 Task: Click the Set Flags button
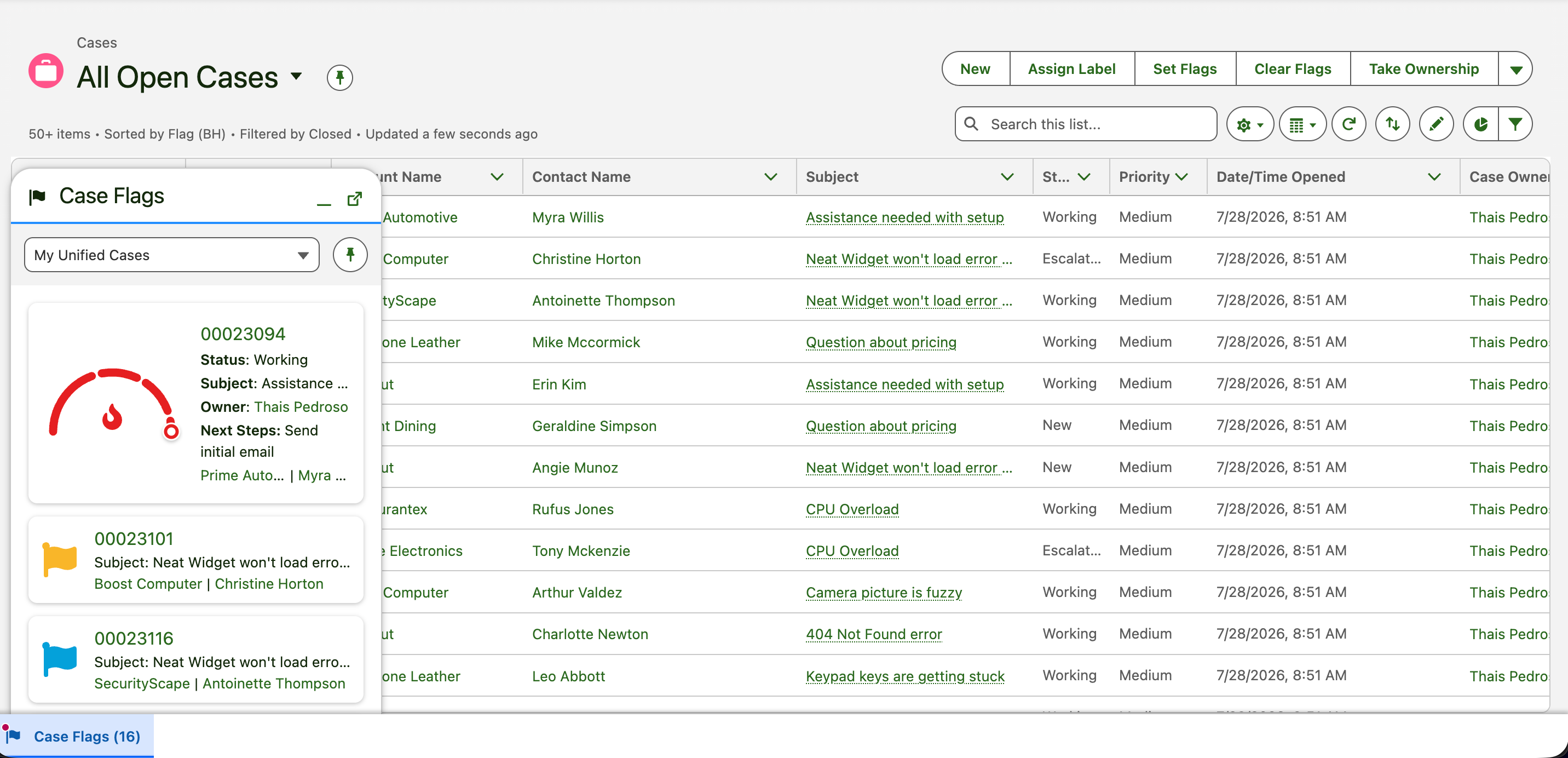[1185, 69]
